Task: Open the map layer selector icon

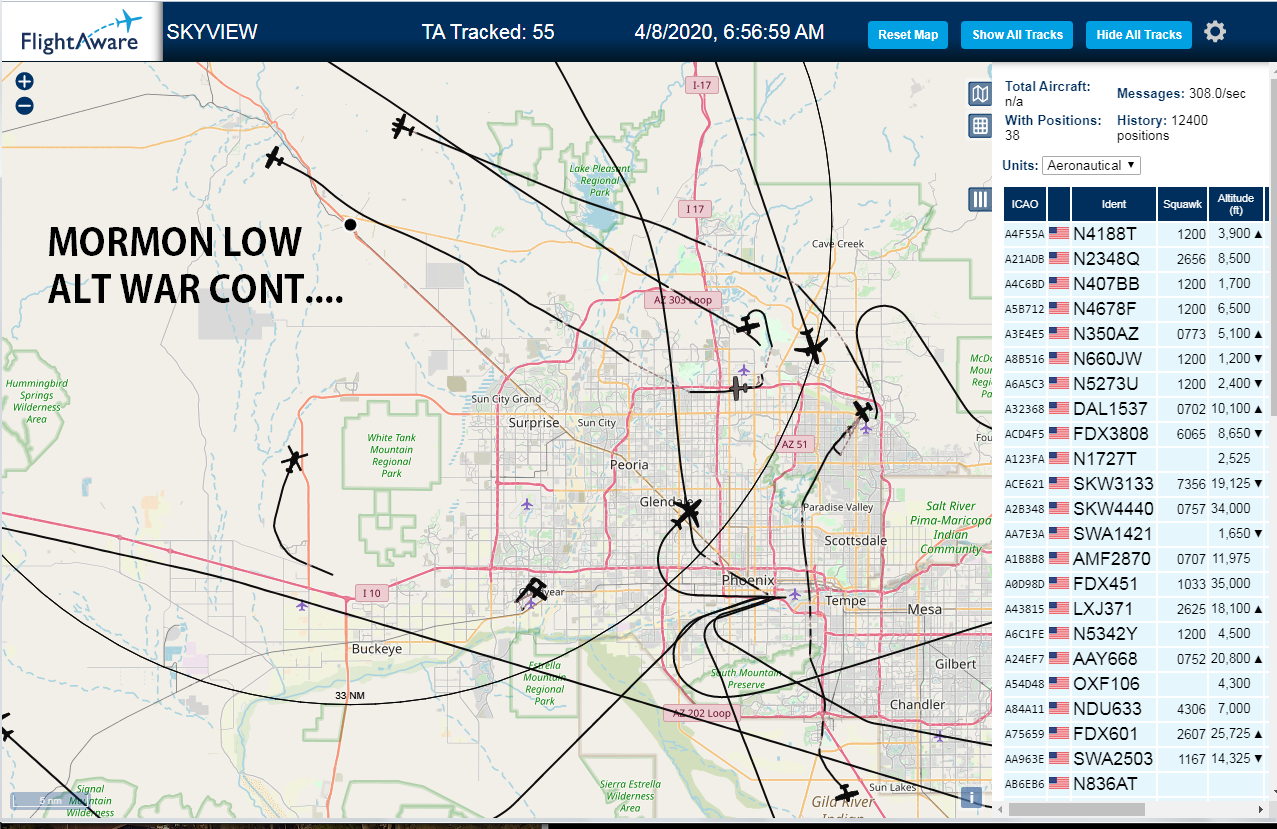Action: coord(980,94)
